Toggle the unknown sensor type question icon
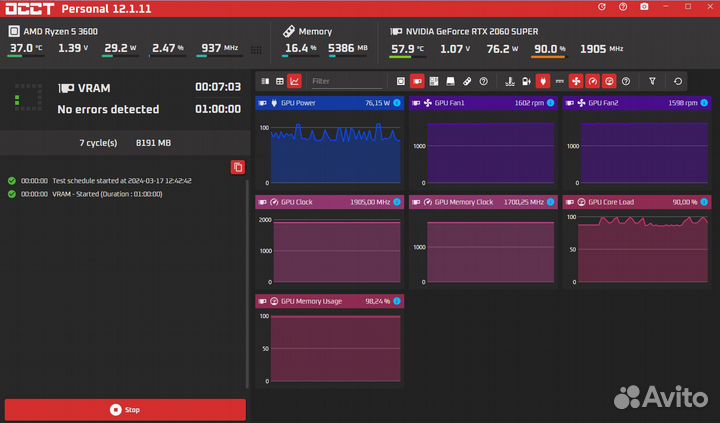The image size is (720, 423). (x=626, y=81)
